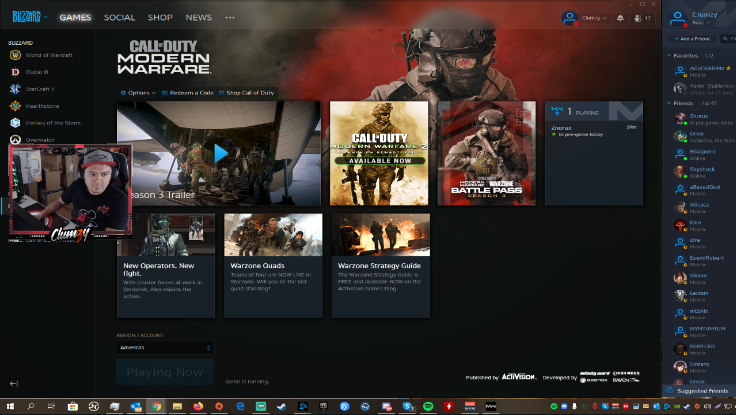The image size is (736, 415).
Task: Open Heroes of the Storm icon
Action: tap(15, 123)
